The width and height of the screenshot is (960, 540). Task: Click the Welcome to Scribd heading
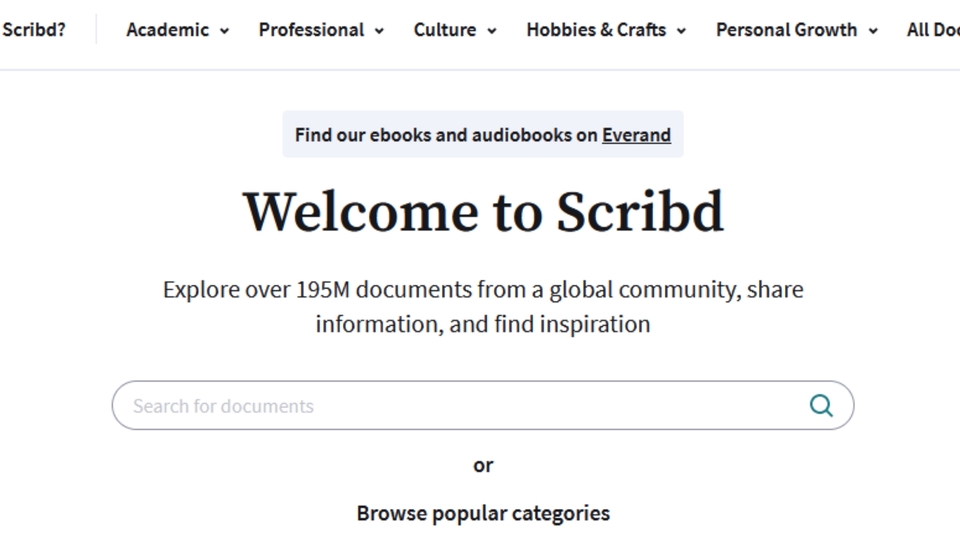(x=483, y=212)
